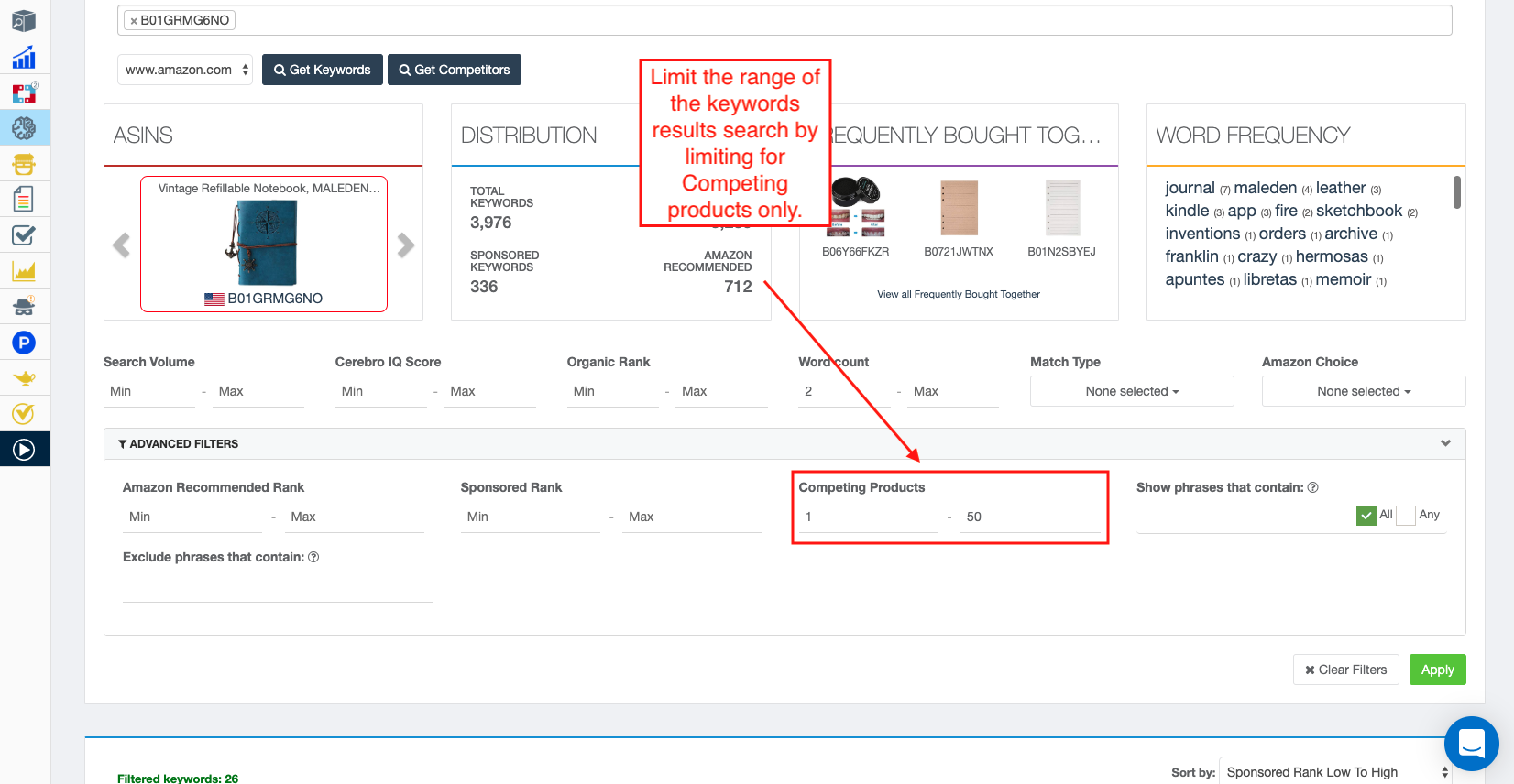The height and width of the screenshot is (784, 1514).
Task: Remove the B01GRMG6NO ASIN tag
Action: (x=134, y=21)
